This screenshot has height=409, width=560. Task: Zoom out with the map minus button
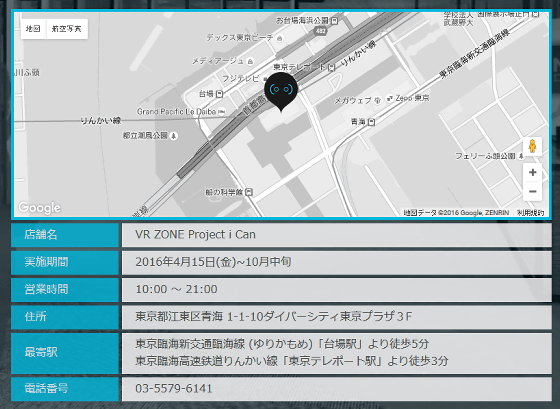point(532,191)
